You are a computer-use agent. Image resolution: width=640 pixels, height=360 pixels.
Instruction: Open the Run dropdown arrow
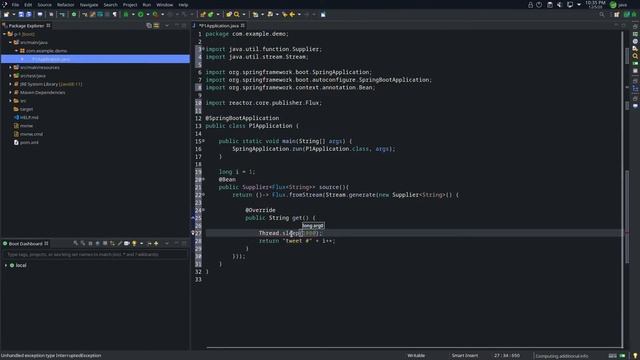coord(147,14)
